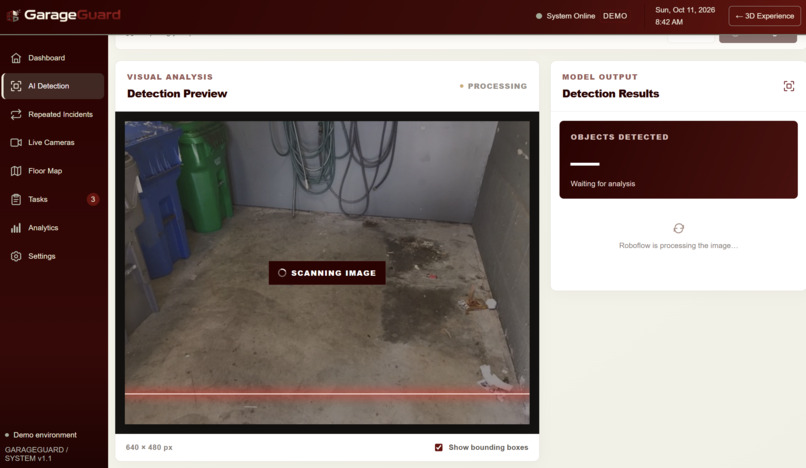
Task: Click the 8:42 AM time display
Action: [x=669, y=22]
